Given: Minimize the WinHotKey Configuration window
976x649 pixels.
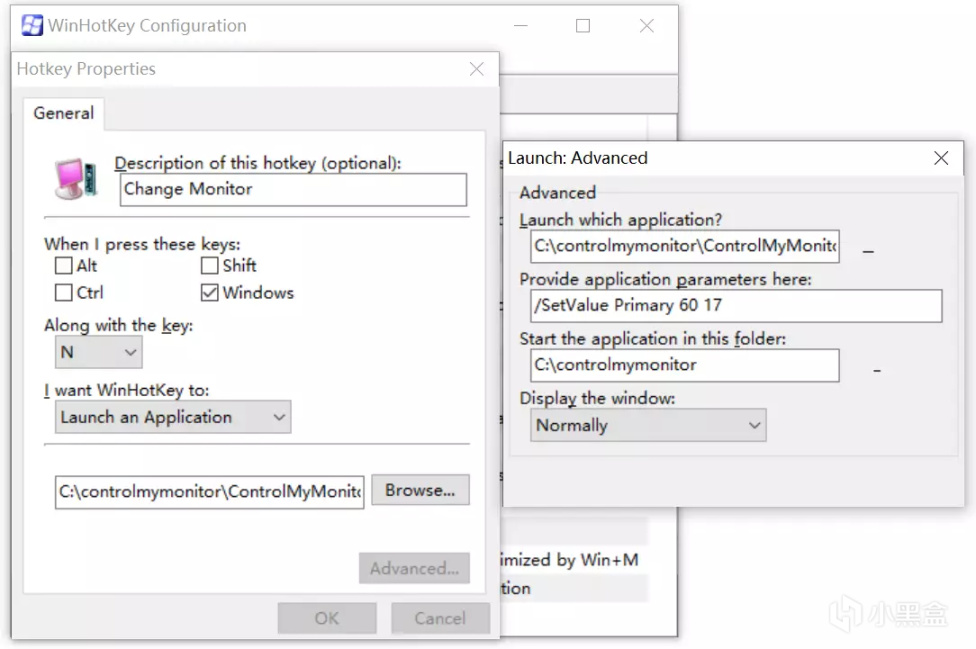Looking at the screenshot, I should click(x=521, y=26).
